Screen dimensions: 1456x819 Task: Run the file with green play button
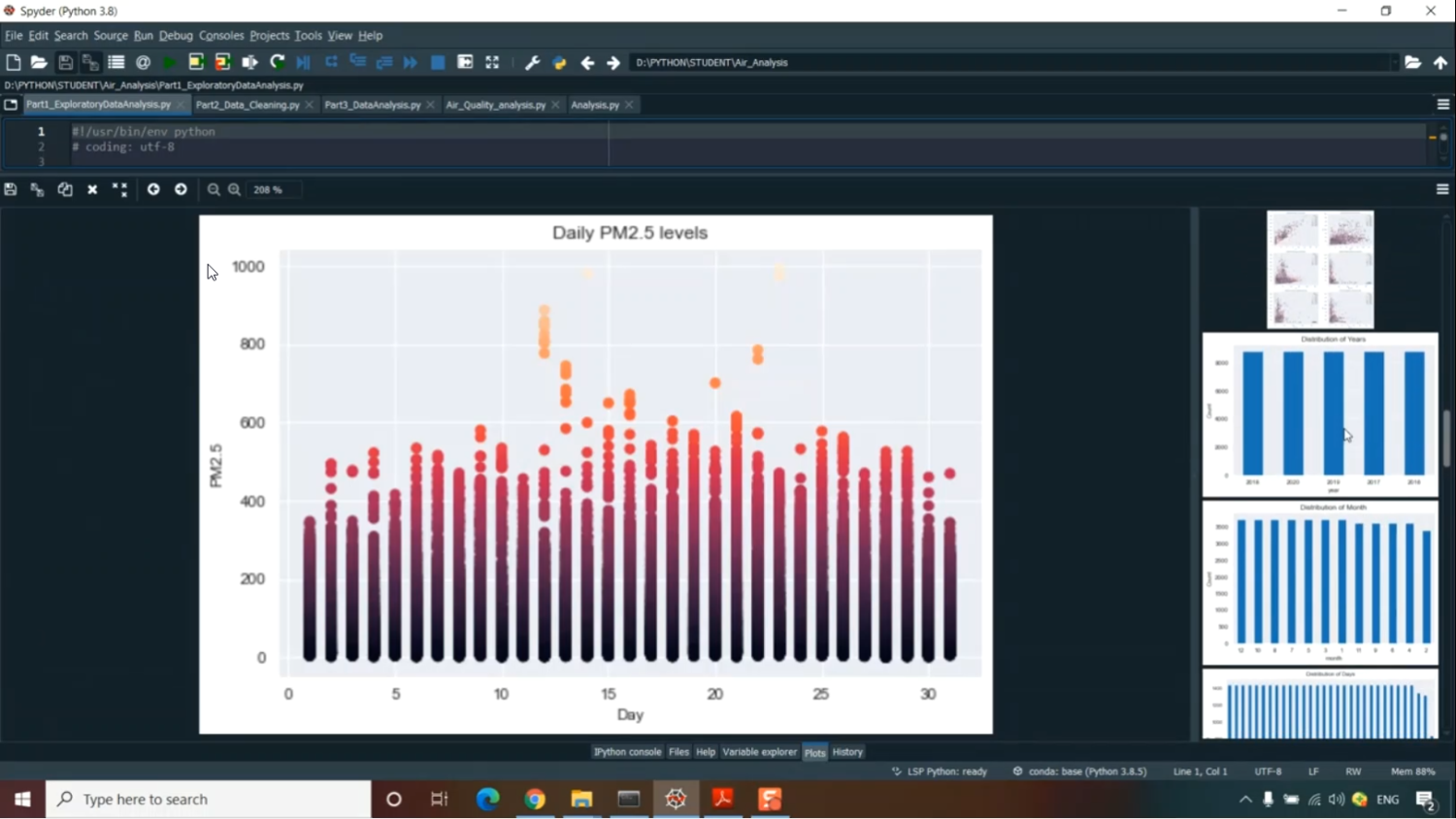169,62
